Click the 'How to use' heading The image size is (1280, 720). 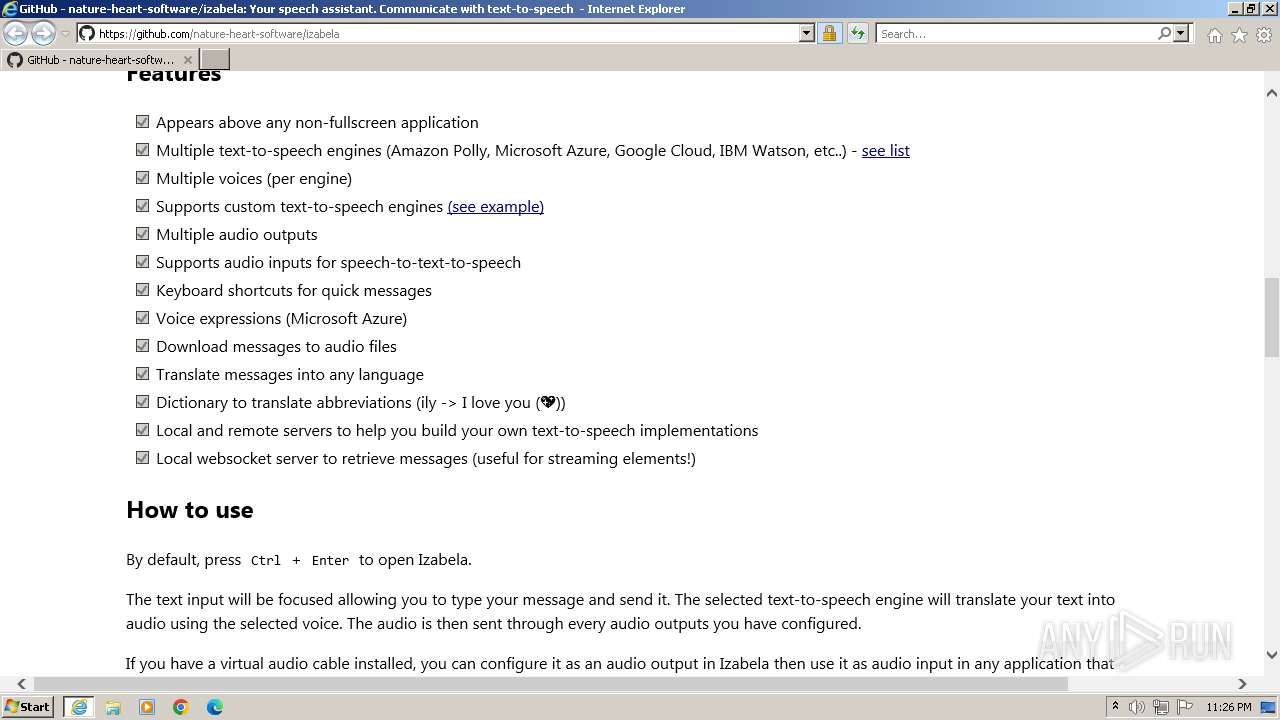[190, 510]
